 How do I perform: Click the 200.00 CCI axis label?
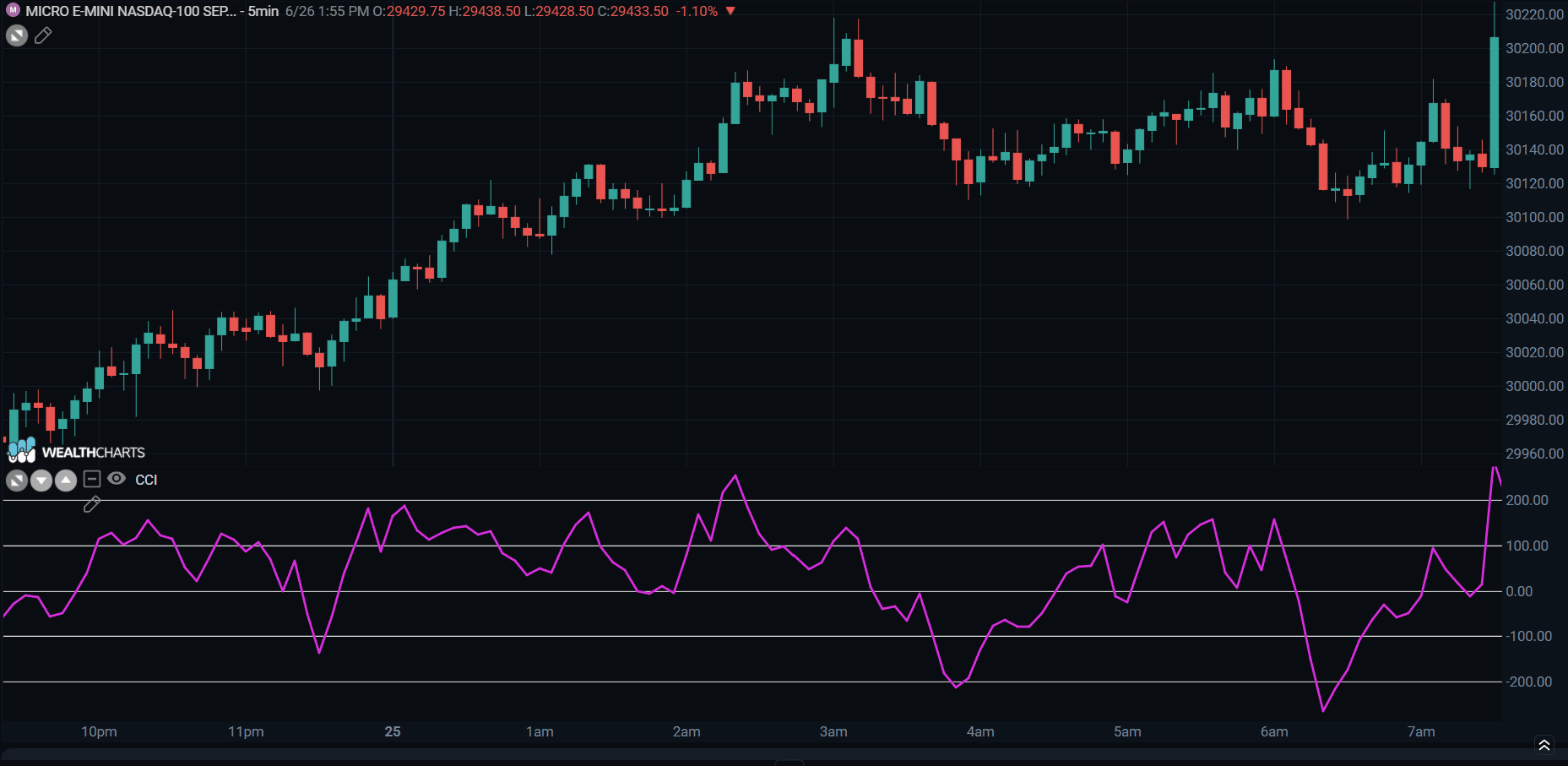pyautogui.click(x=1527, y=500)
